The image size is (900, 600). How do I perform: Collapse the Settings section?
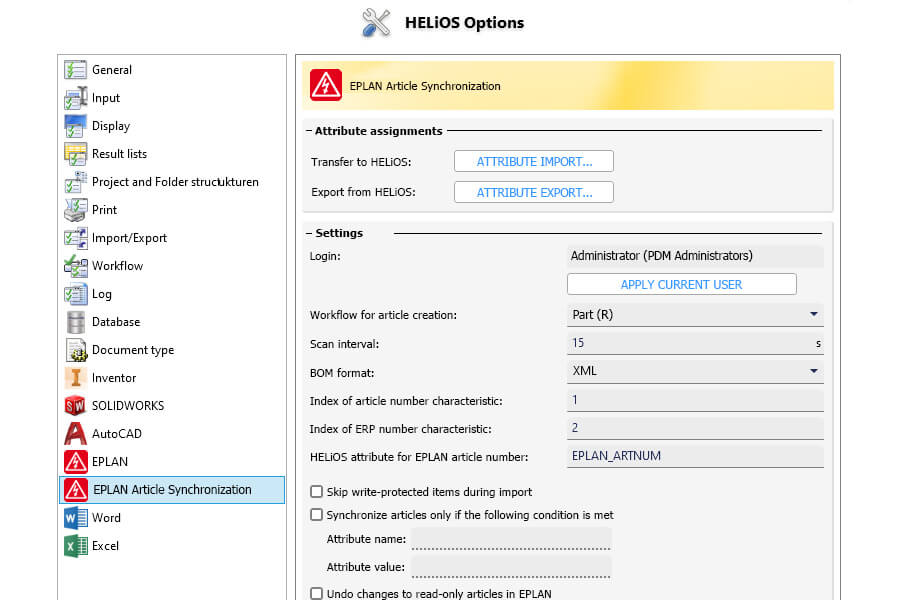click(x=309, y=233)
